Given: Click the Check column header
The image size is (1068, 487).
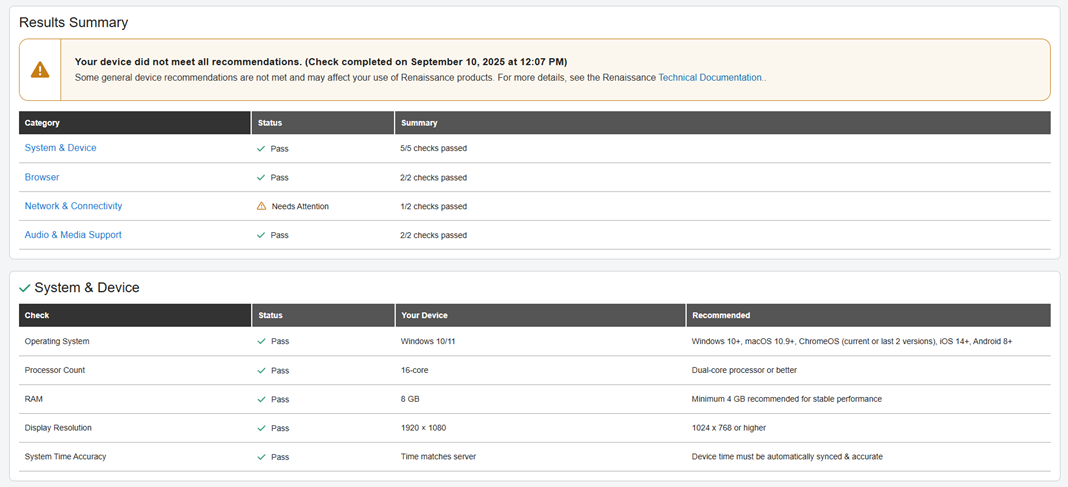Looking at the screenshot, I should click(37, 315).
